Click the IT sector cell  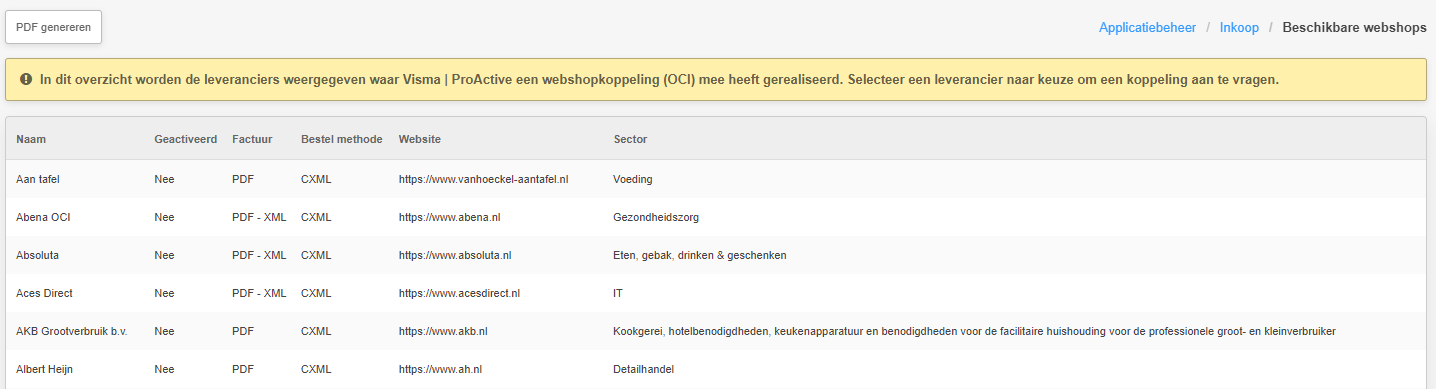tap(618, 293)
